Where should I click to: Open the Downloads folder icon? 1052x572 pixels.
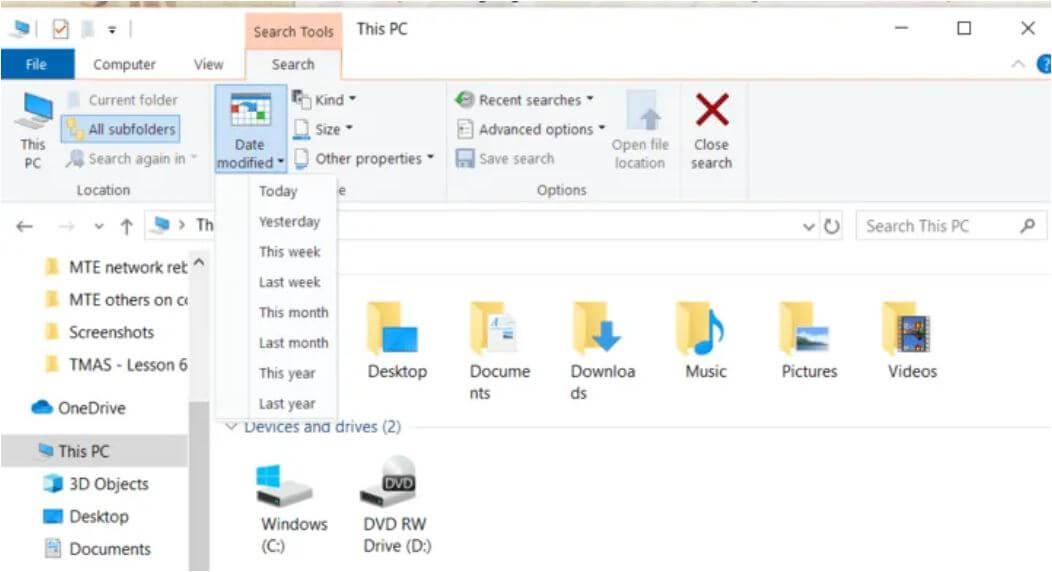[602, 330]
